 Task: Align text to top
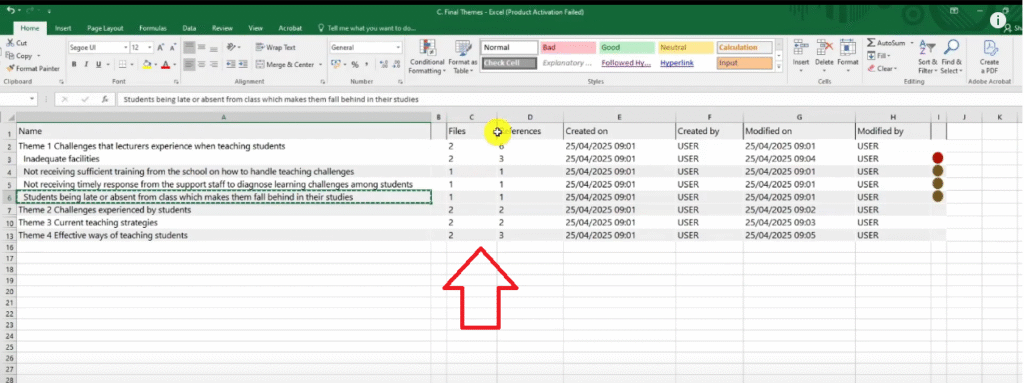(x=189, y=47)
